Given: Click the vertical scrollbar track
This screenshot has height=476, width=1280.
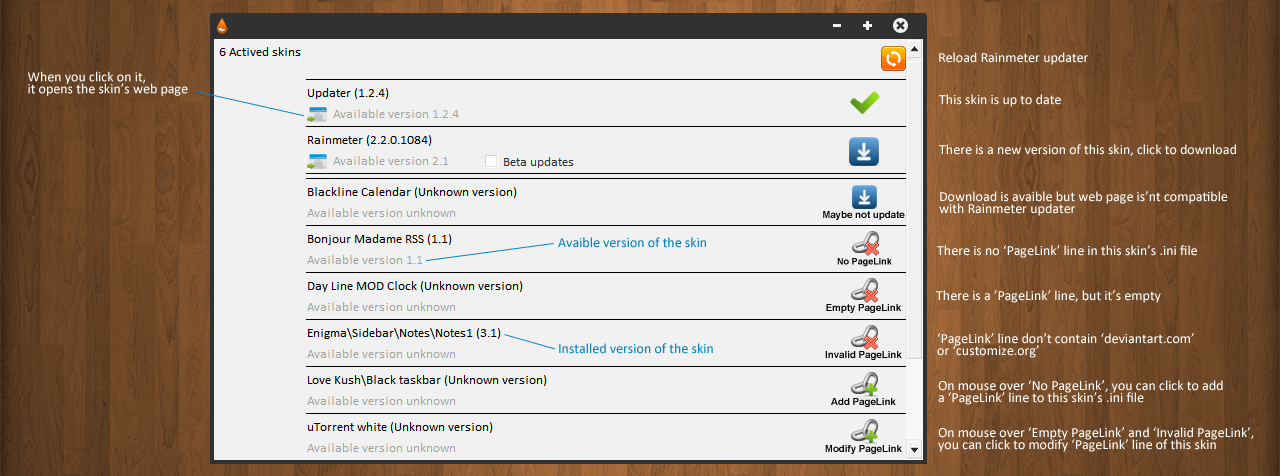Looking at the screenshot, I should coord(915,249).
